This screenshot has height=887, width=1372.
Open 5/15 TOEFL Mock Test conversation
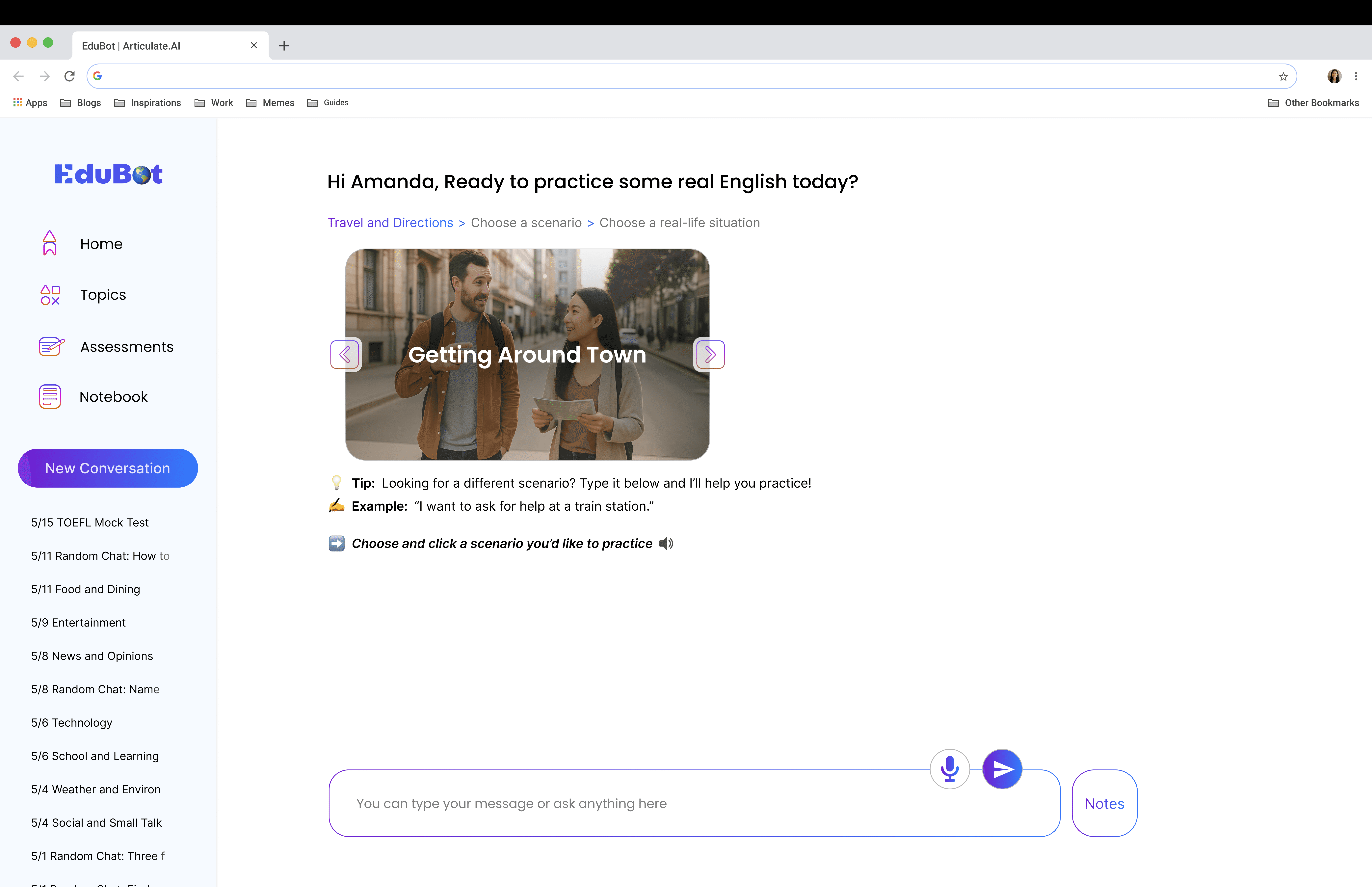(x=90, y=522)
